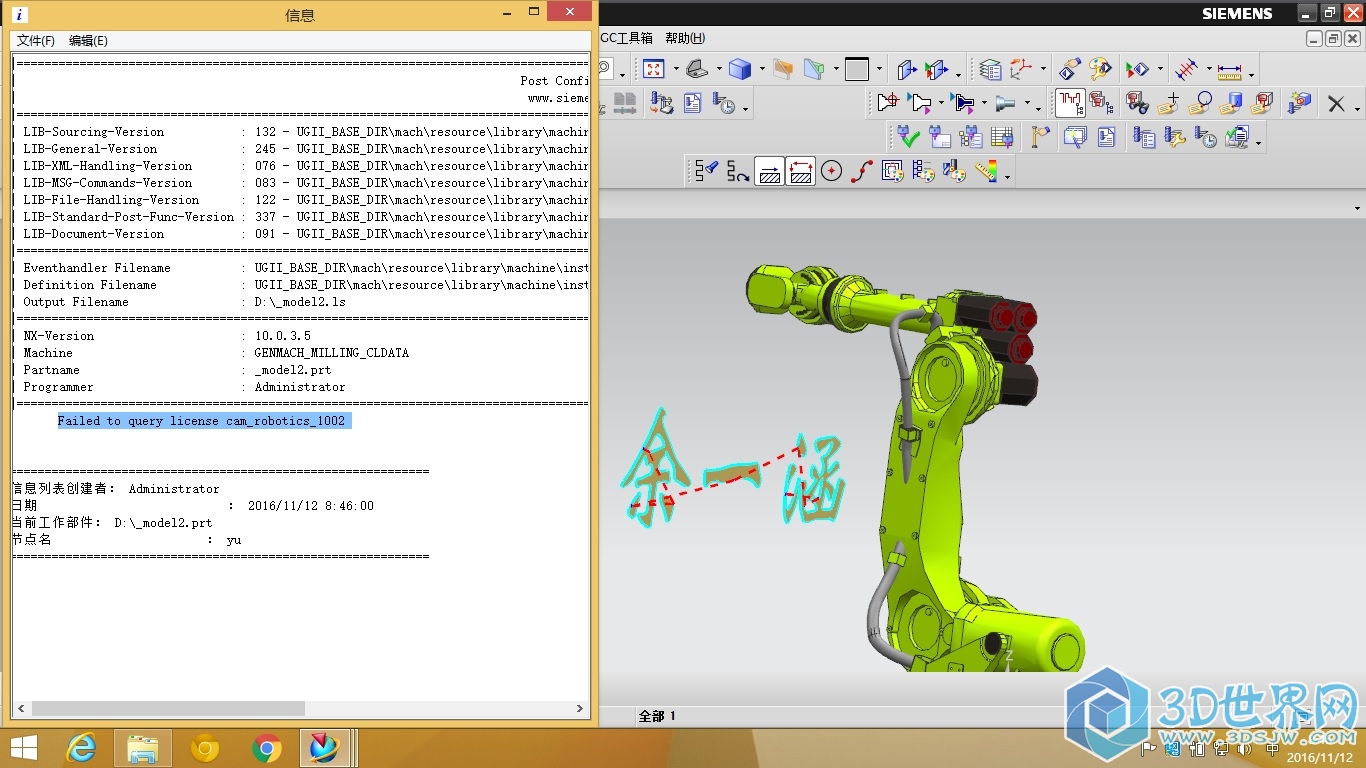Screen dimensions: 1366x768
Task: Expand the rendering style cube dropdown arrow
Action: tap(762, 69)
